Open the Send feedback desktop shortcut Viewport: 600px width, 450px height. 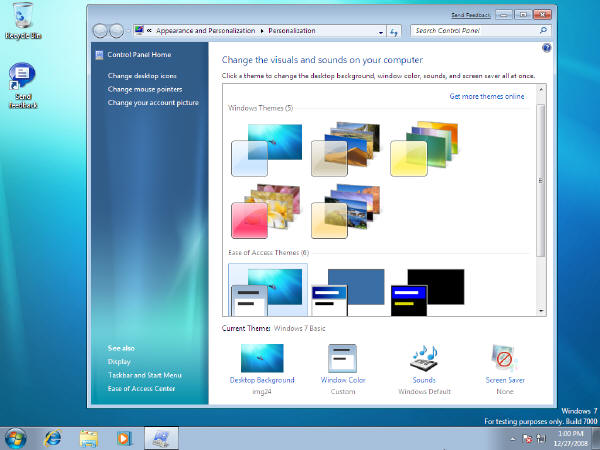[23, 85]
